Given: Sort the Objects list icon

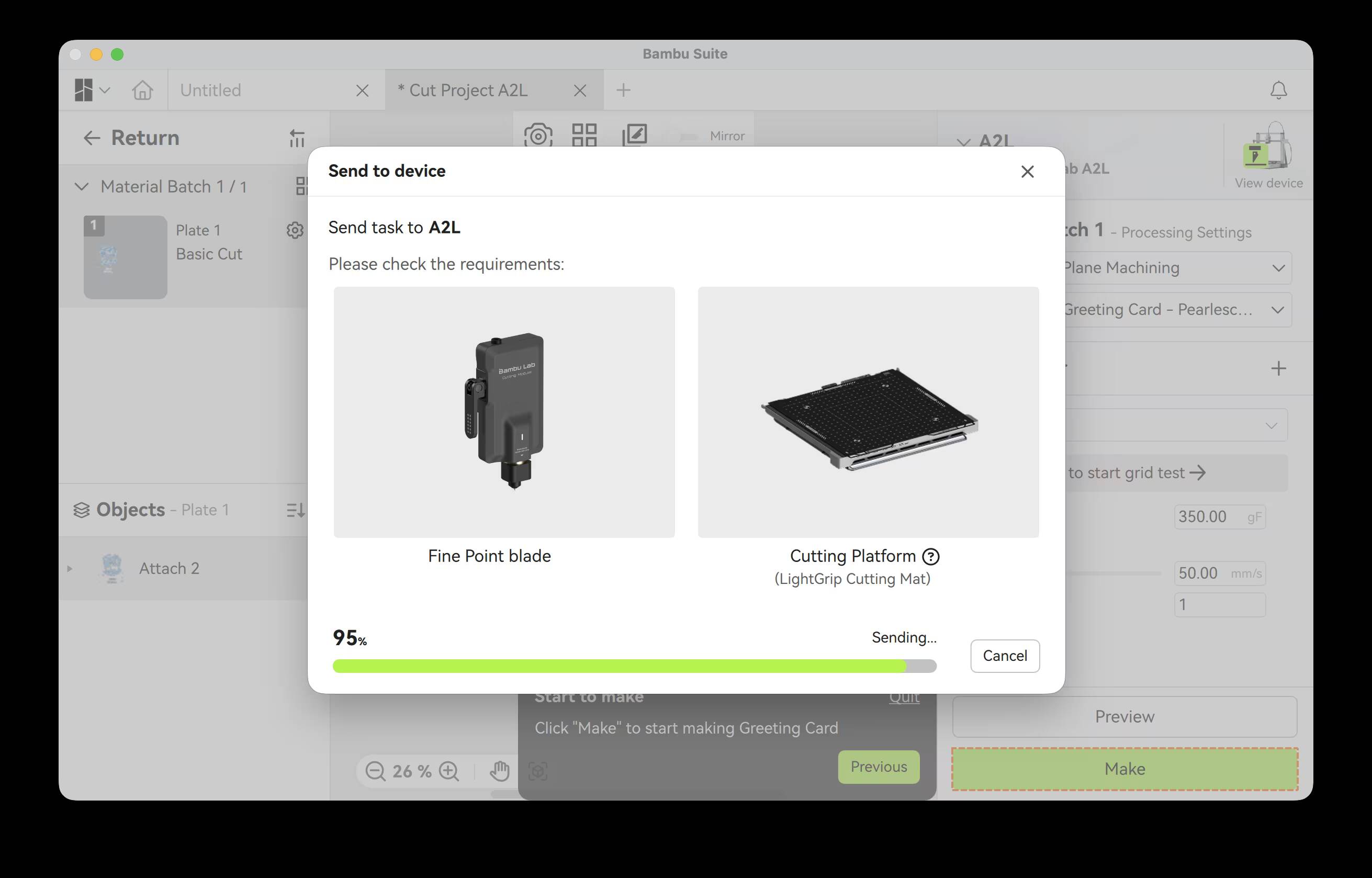Looking at the screenshot, I should (x=296, y=510).
